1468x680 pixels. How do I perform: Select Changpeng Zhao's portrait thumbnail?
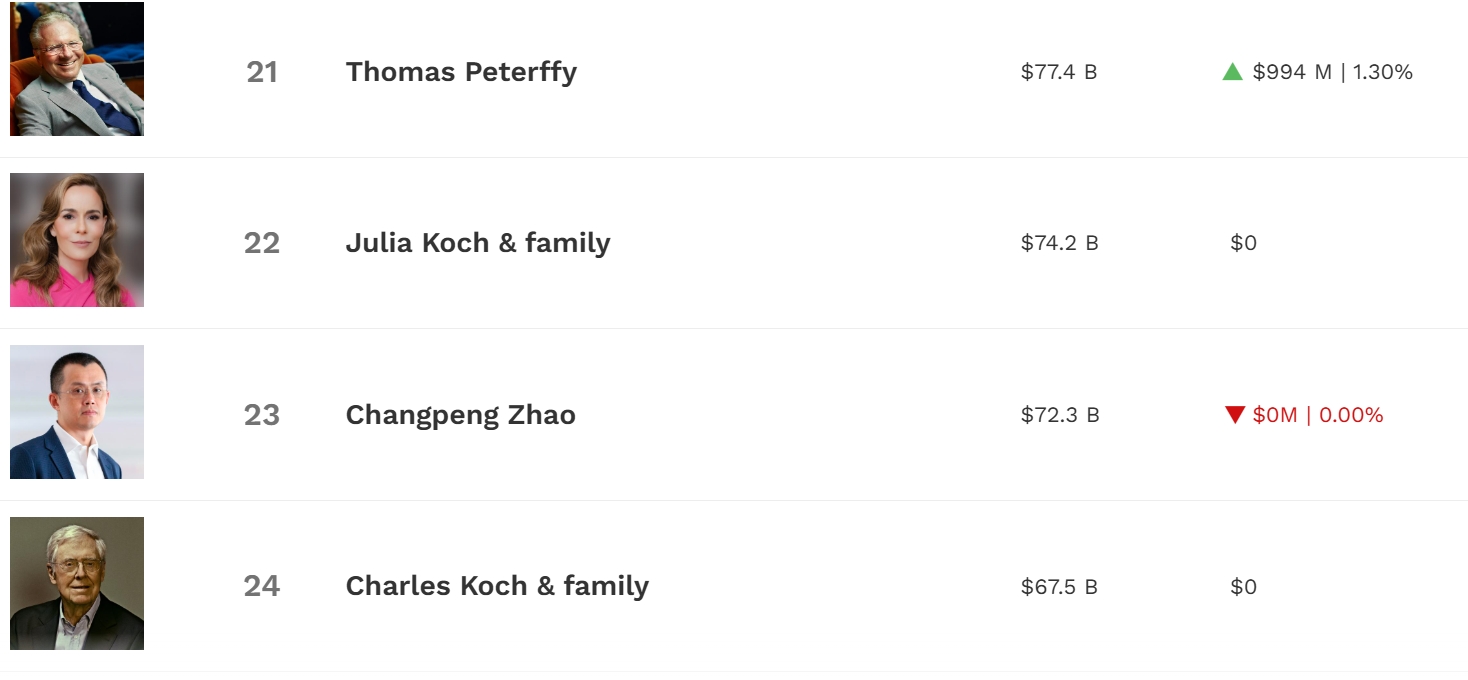click(77, 412)
